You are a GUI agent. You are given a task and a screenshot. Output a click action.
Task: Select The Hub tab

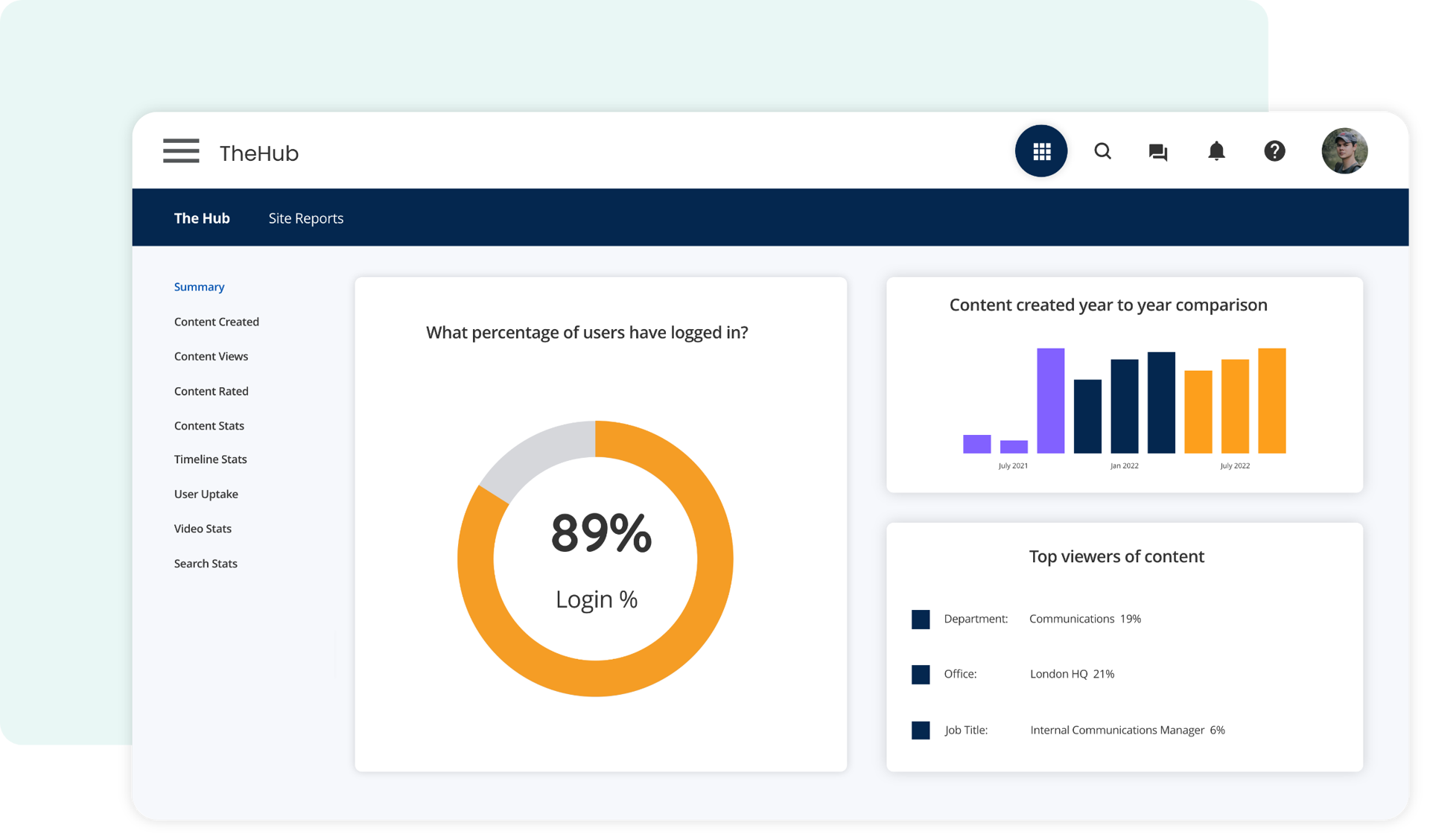click(x=202, y=217)
